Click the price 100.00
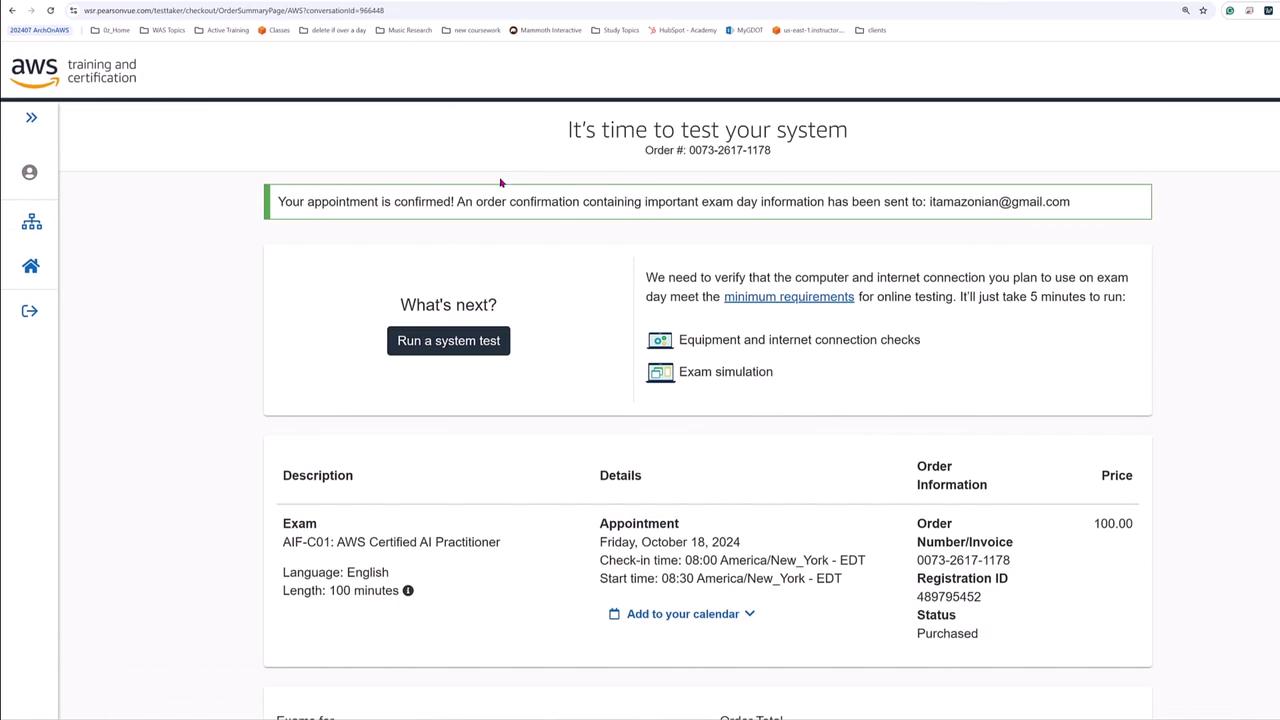 point(1113,524)
